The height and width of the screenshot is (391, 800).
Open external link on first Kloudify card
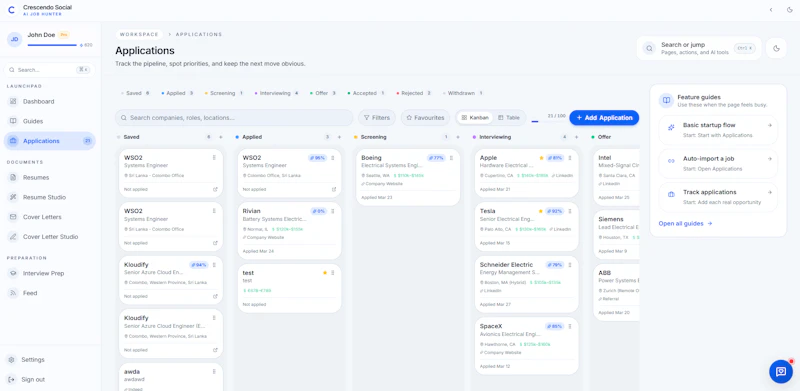pos(215,297)
